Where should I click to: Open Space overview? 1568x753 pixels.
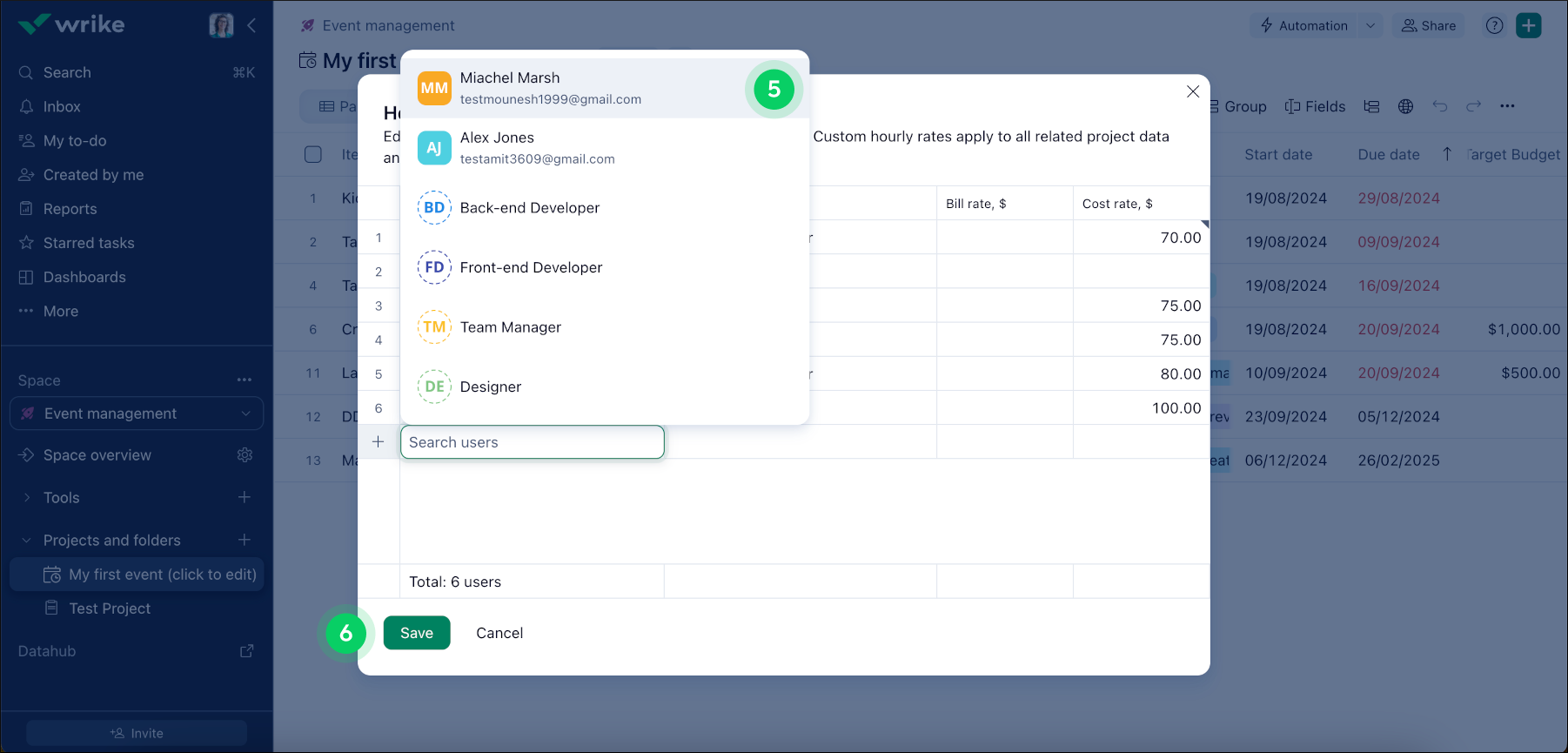tap(97, 455)
